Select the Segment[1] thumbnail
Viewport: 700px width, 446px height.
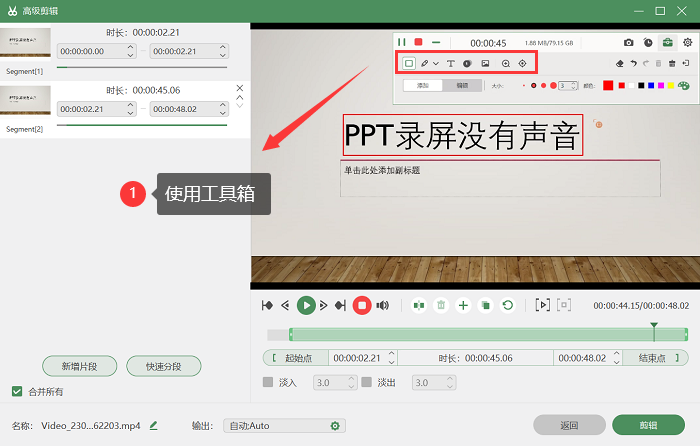(x=25, y=43)
